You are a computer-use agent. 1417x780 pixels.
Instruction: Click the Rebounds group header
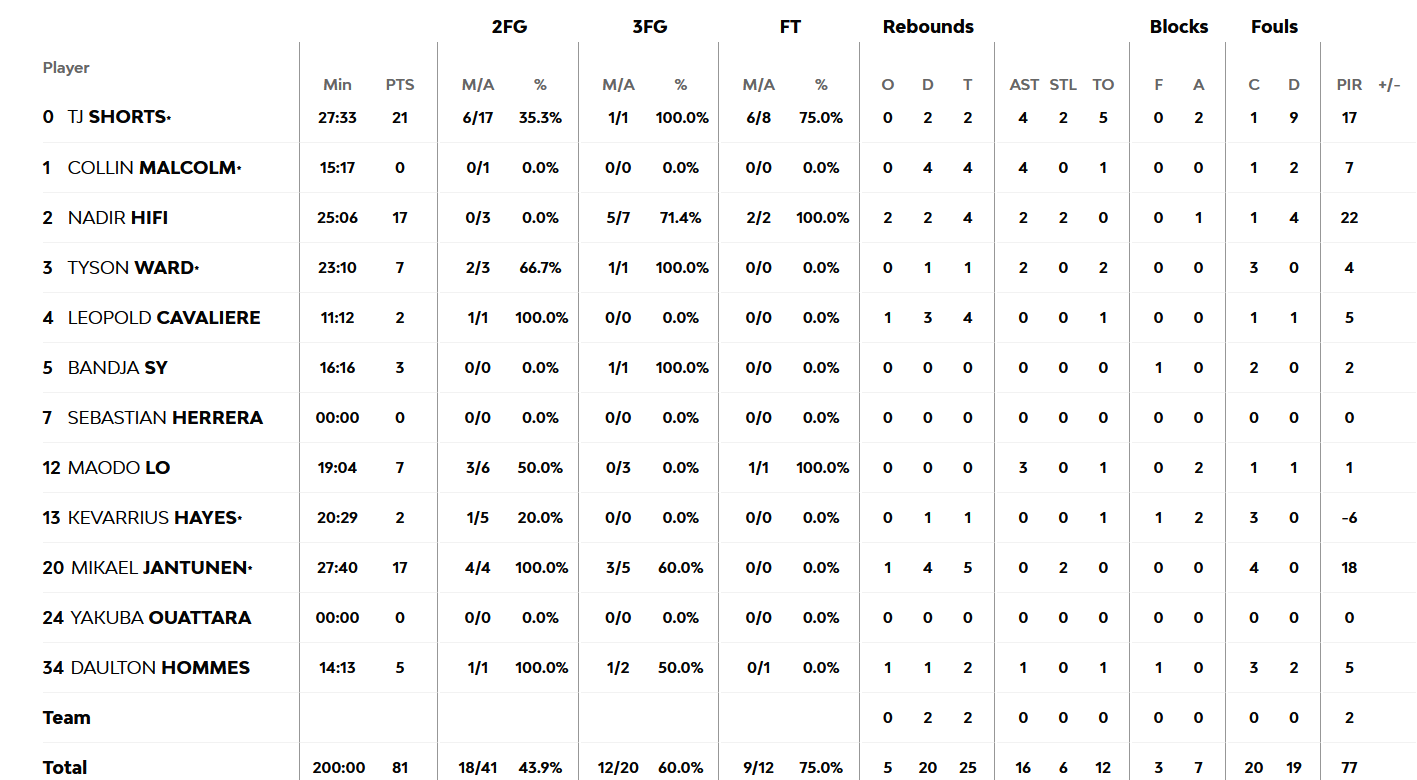pyautogui.click(x=928, y=27)
